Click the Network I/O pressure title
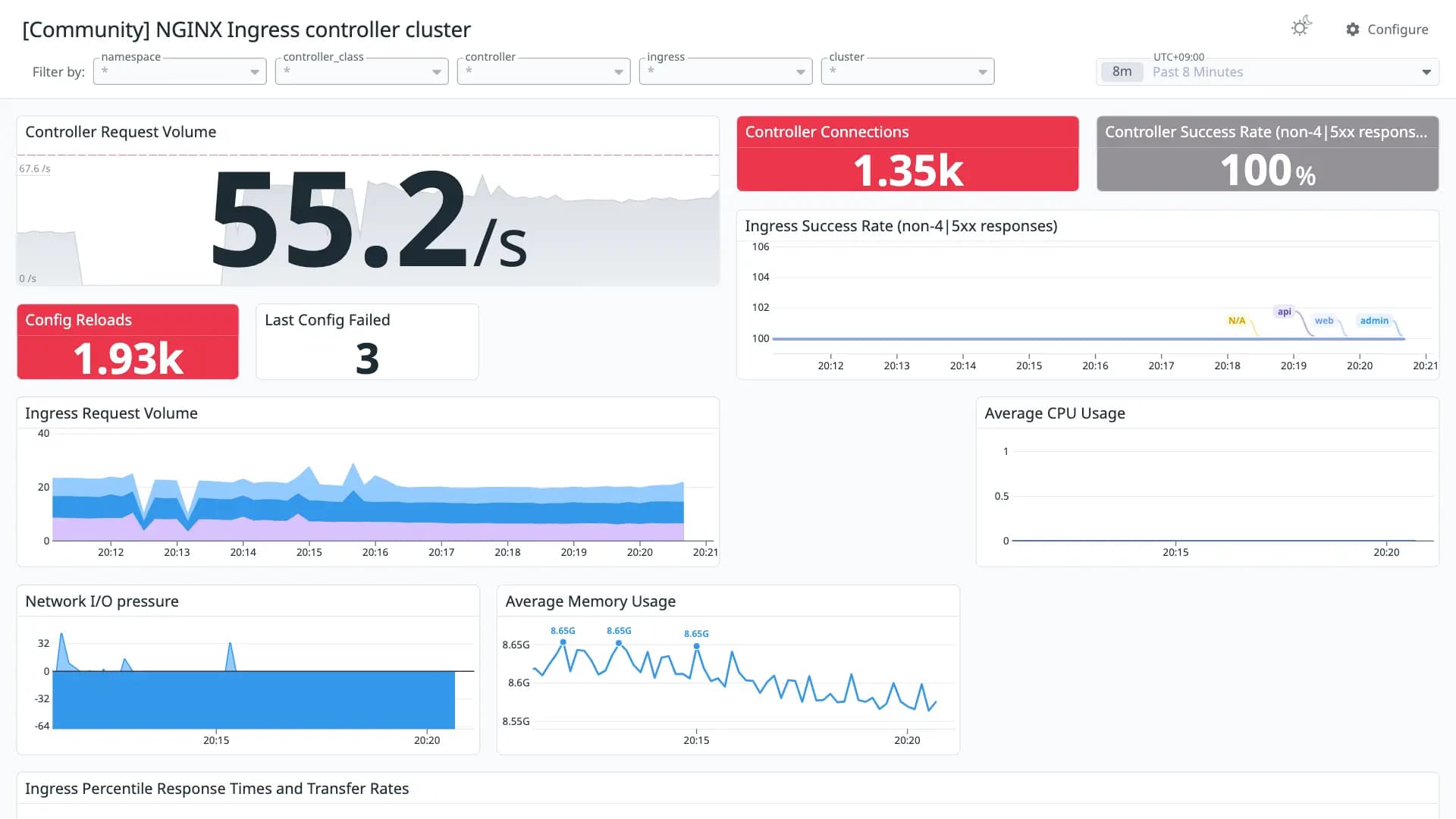Image resolution: width=1456 pixels, height=819 pixels. [102, 601]
